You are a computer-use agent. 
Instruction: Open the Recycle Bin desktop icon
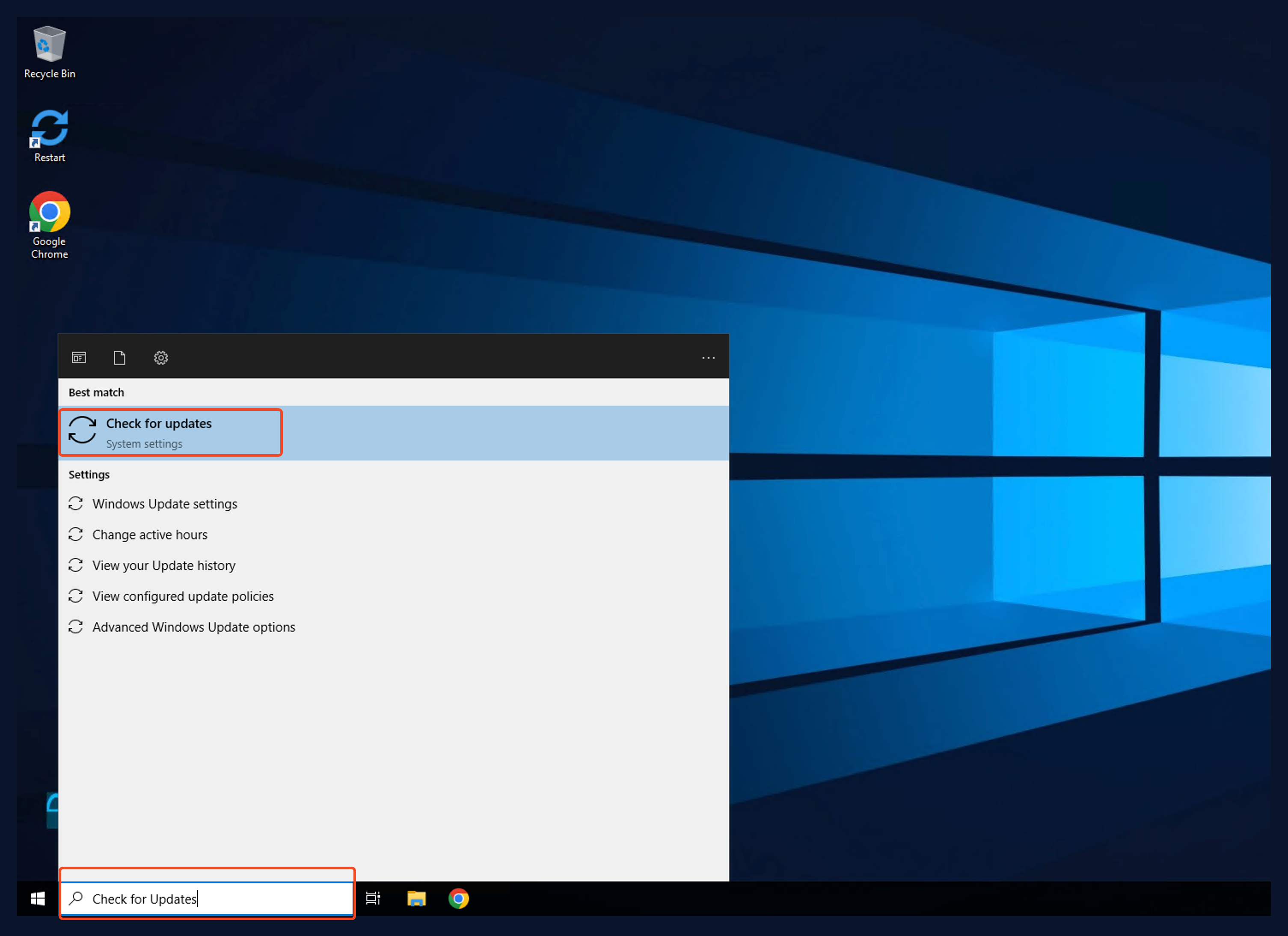tap(49, 45)
